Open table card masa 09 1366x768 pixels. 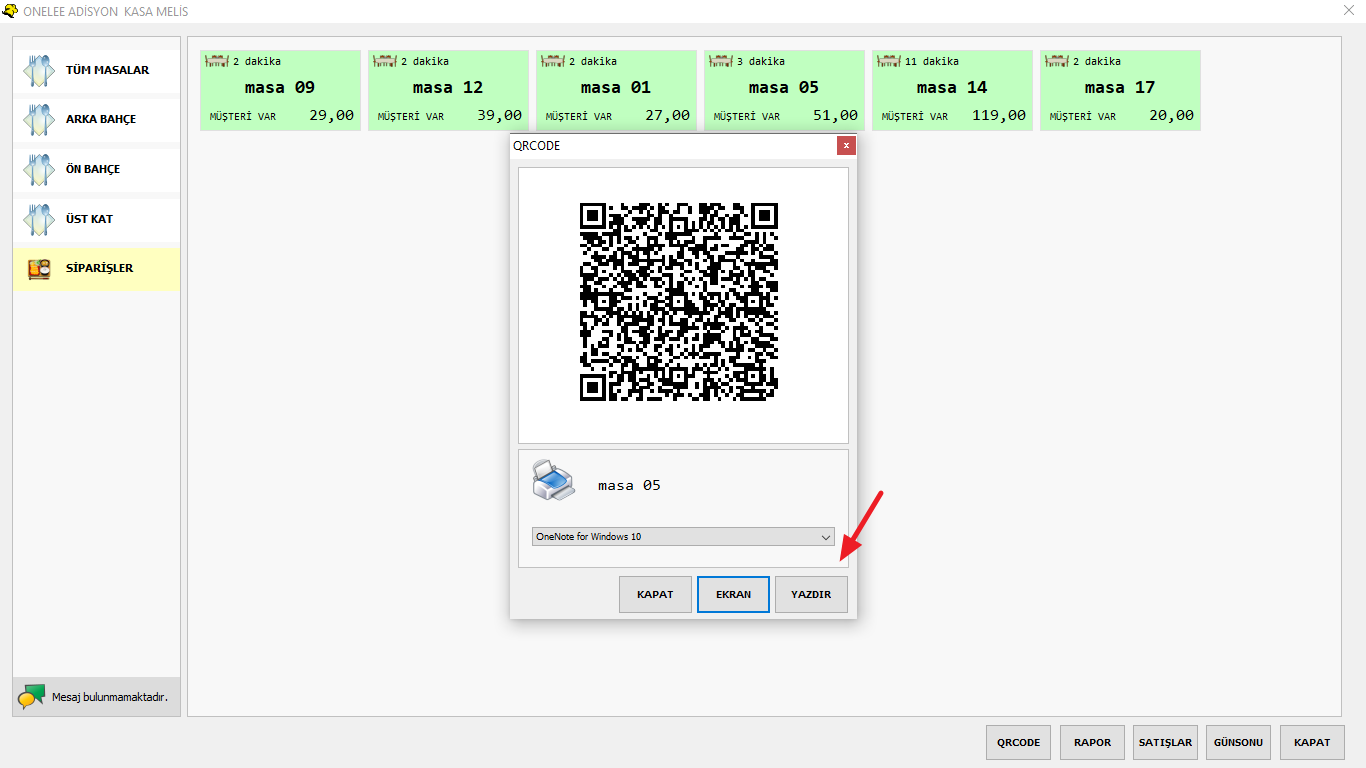point(280,91)
